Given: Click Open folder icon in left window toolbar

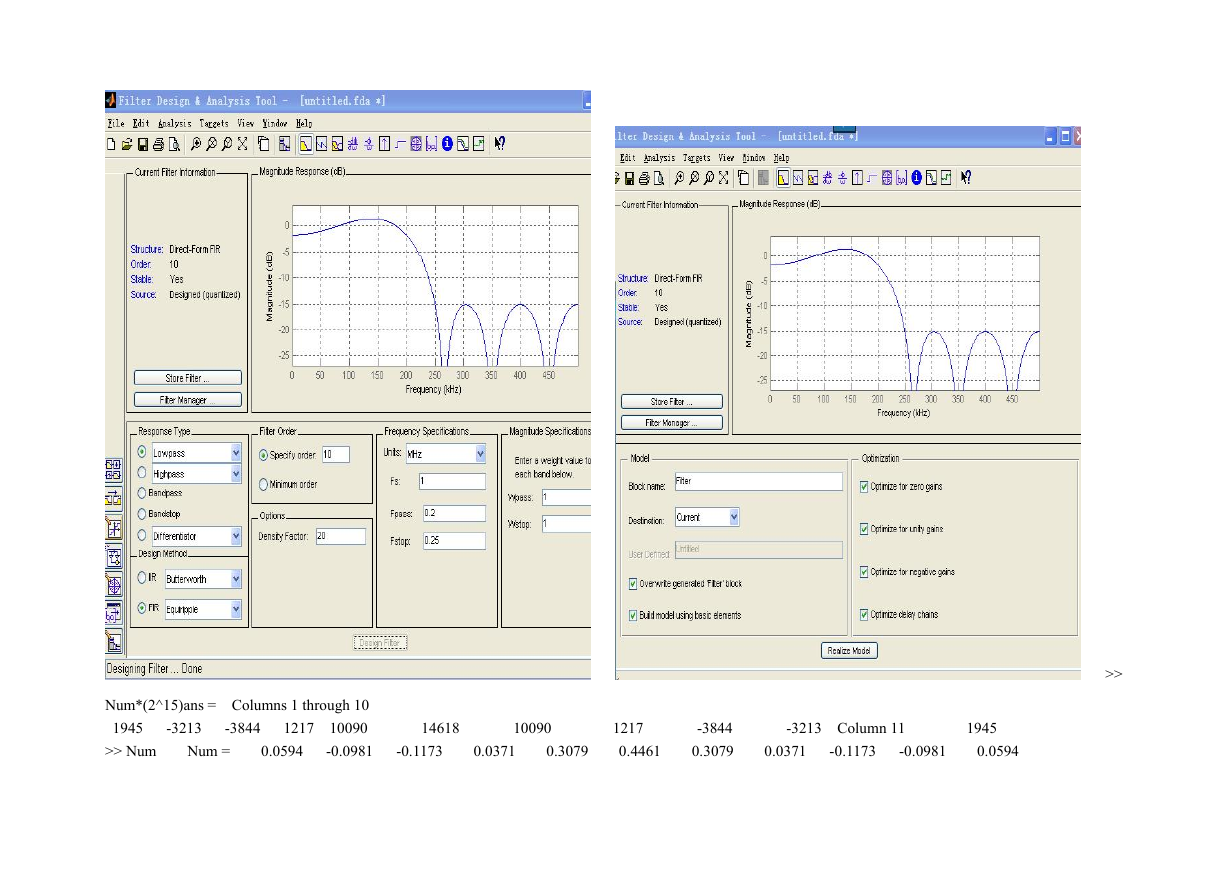Looking at the screenshot, I should click(127, 143).
